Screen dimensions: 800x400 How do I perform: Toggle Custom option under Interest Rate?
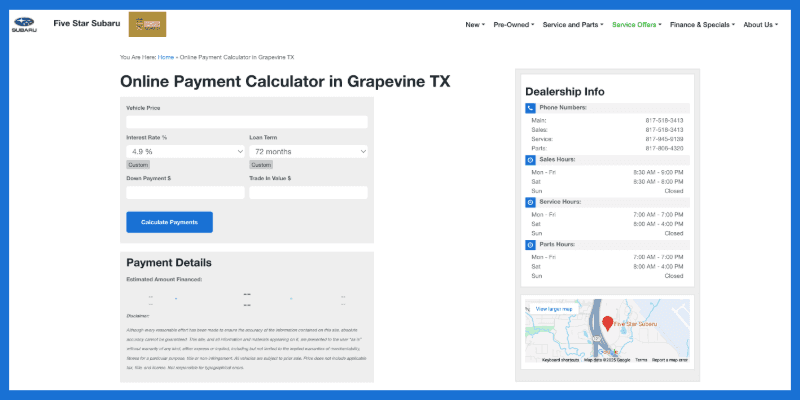[138, 165]
